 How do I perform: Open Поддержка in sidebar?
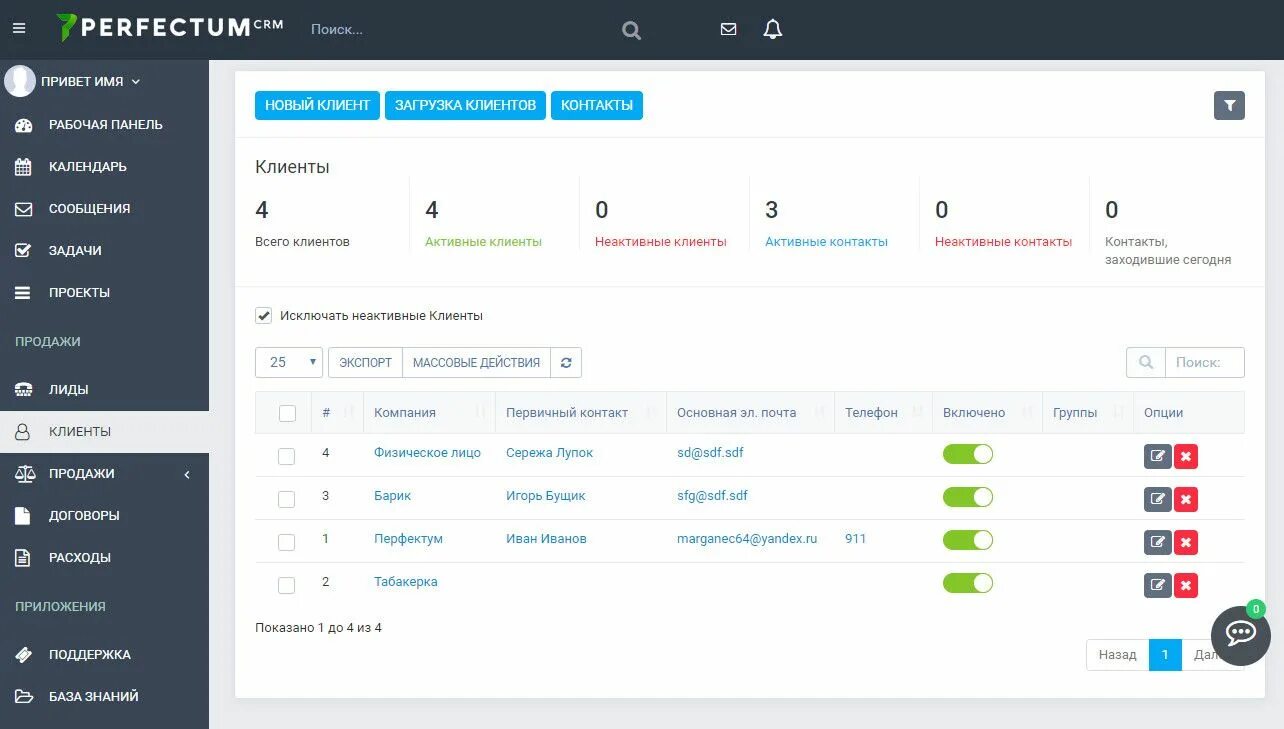coord(104,655)
